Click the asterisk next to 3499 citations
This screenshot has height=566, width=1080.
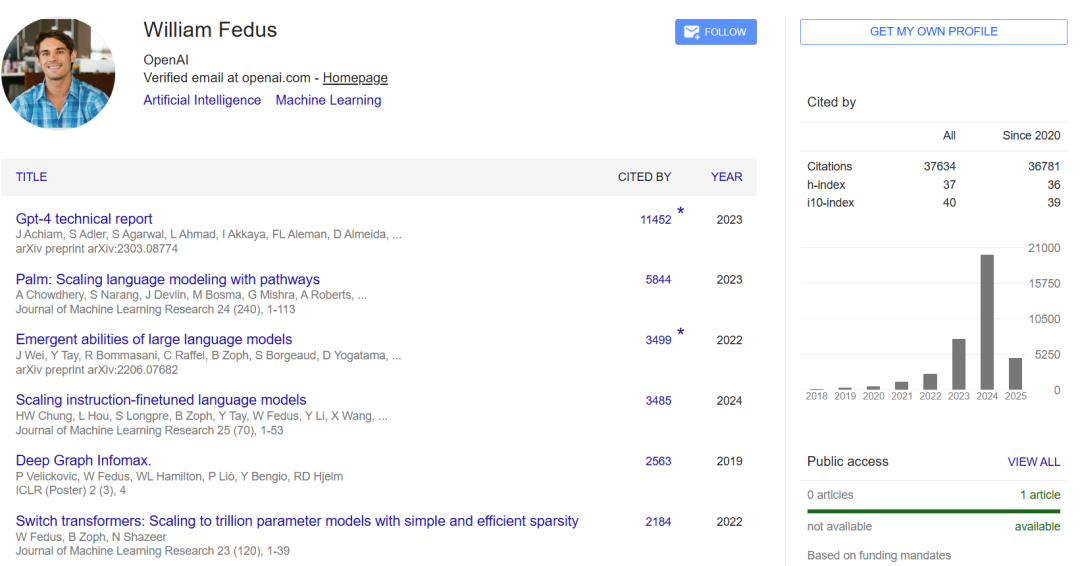pyautogui.click(x=681, y=333)
